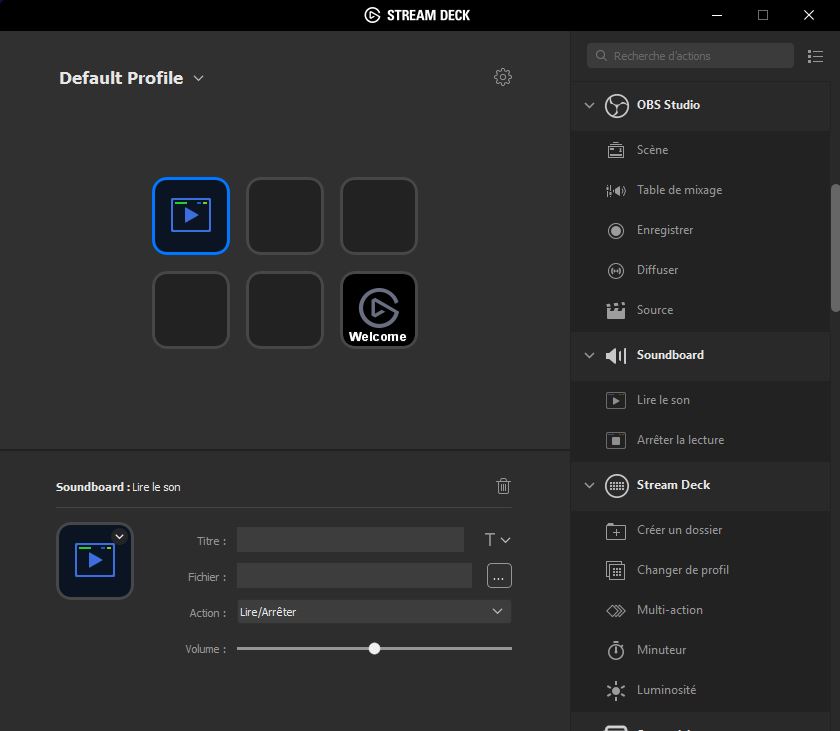Toggle the actions list view icon
840x731 pixels.
coord(815,56)
